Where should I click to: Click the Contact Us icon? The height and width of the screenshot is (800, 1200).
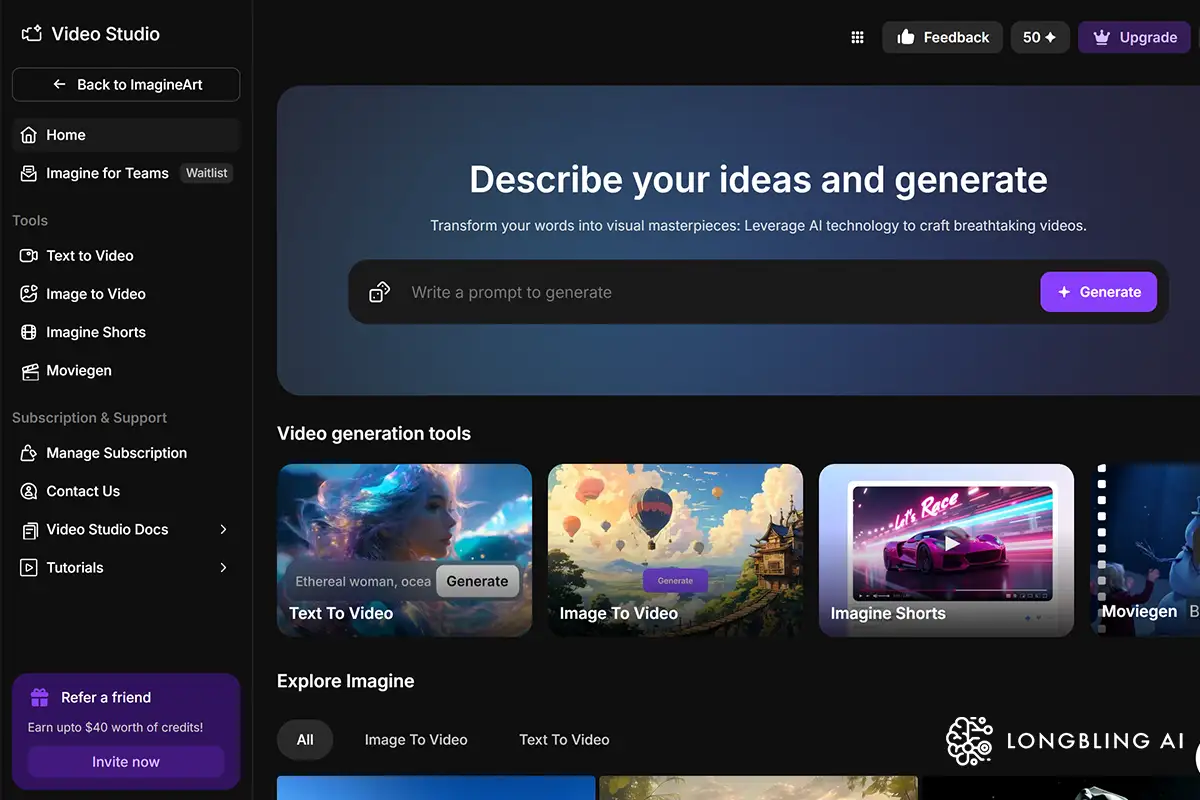(x=28, y=491)
